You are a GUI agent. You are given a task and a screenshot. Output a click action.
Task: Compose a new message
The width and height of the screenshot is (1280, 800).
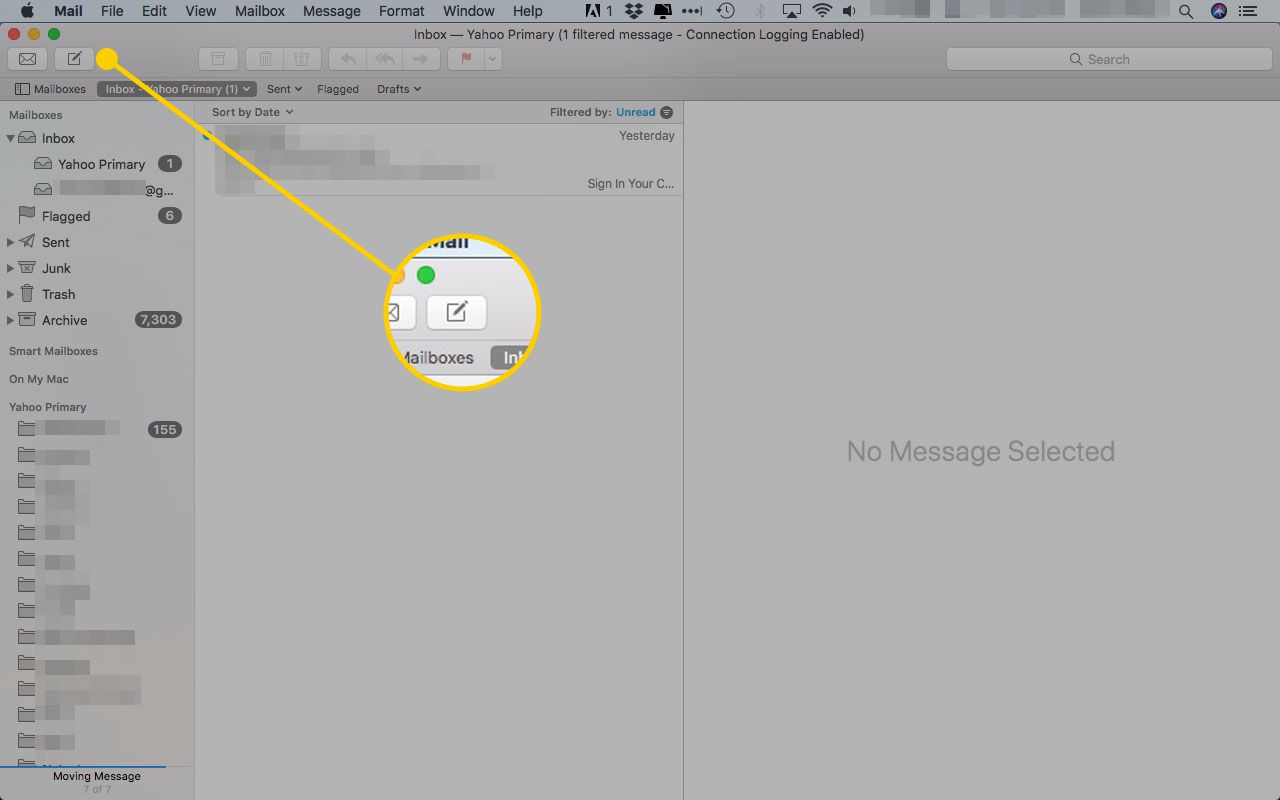(x=74, y=59)
